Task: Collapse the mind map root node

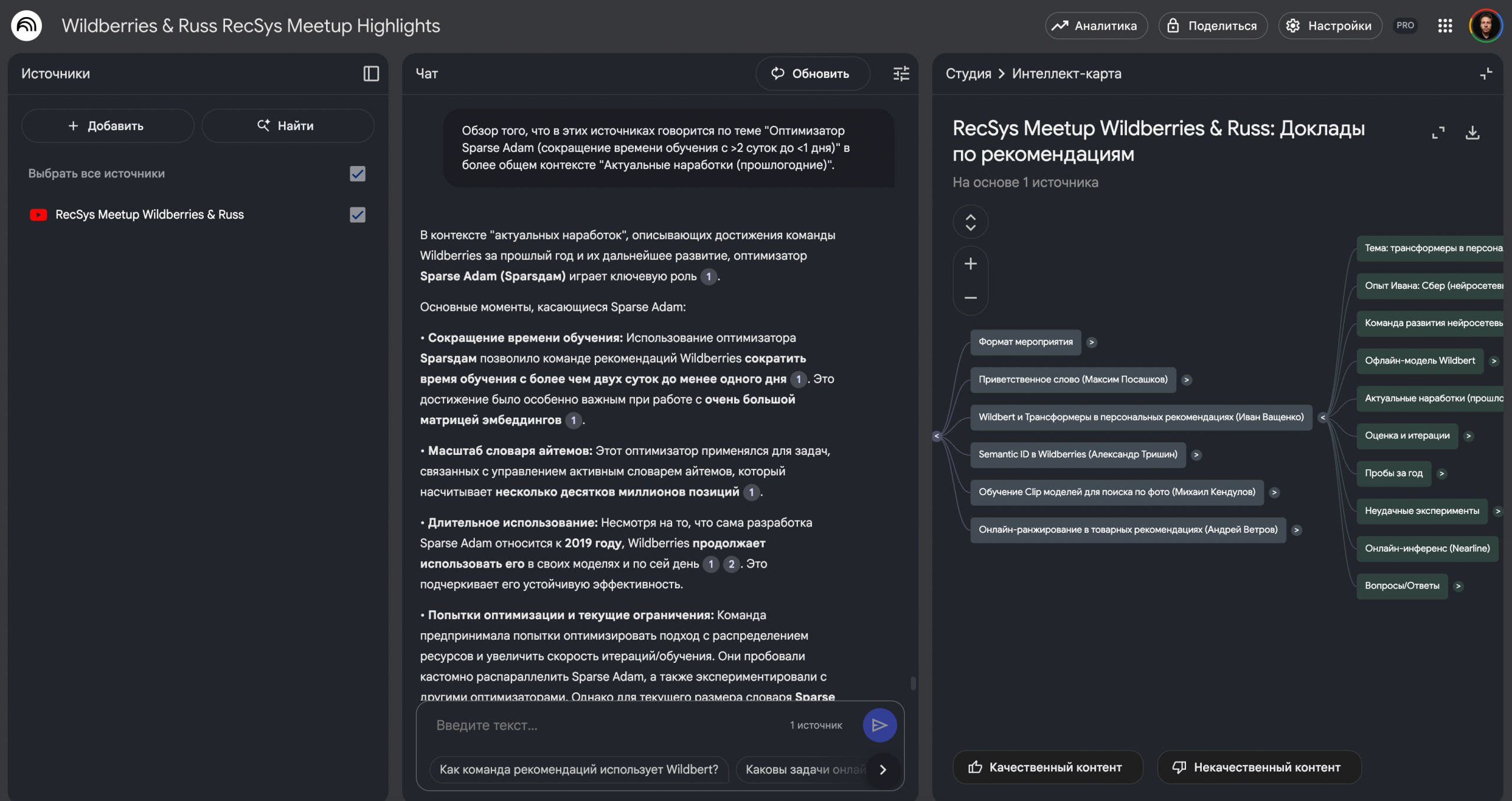Action: pos(937,436)
